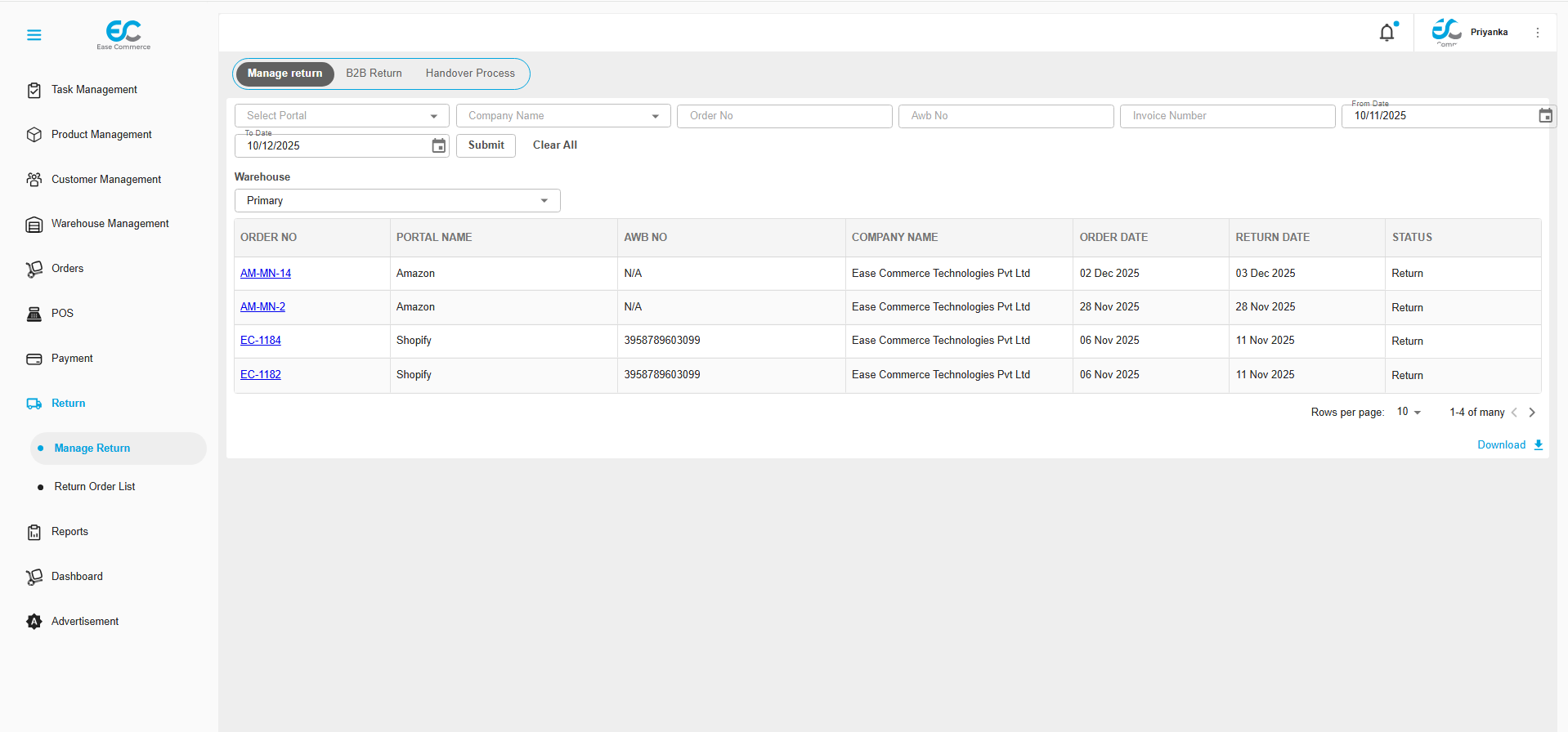Click the POS register icon

point(34,314)
